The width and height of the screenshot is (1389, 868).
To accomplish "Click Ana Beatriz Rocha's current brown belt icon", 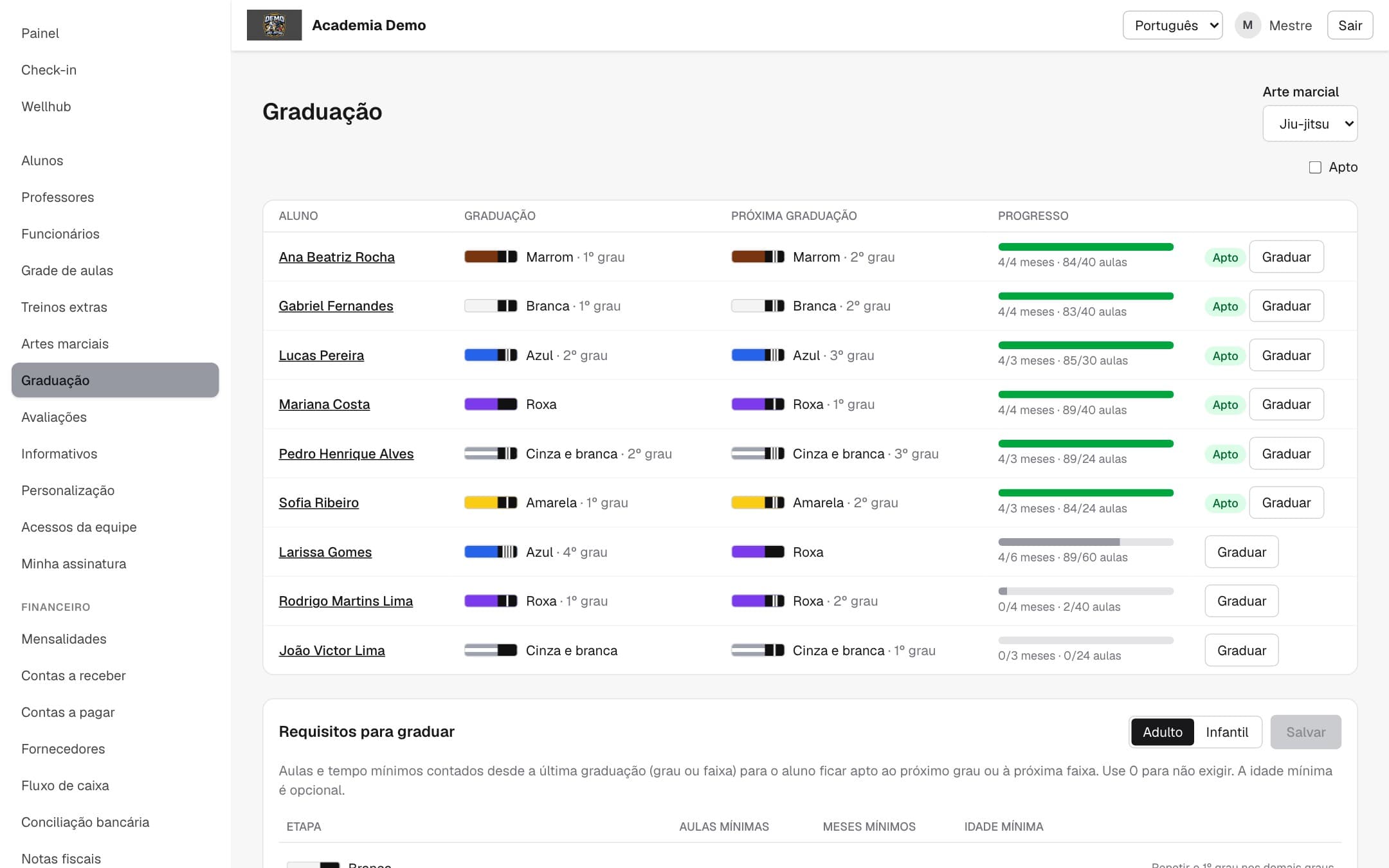I will [x=491, y=257].
